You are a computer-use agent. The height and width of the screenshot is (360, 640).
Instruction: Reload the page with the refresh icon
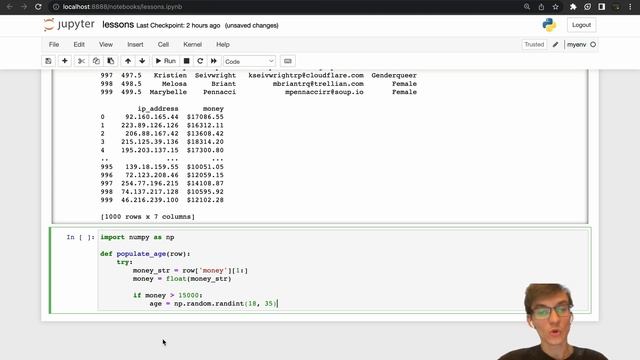(38, 7)
